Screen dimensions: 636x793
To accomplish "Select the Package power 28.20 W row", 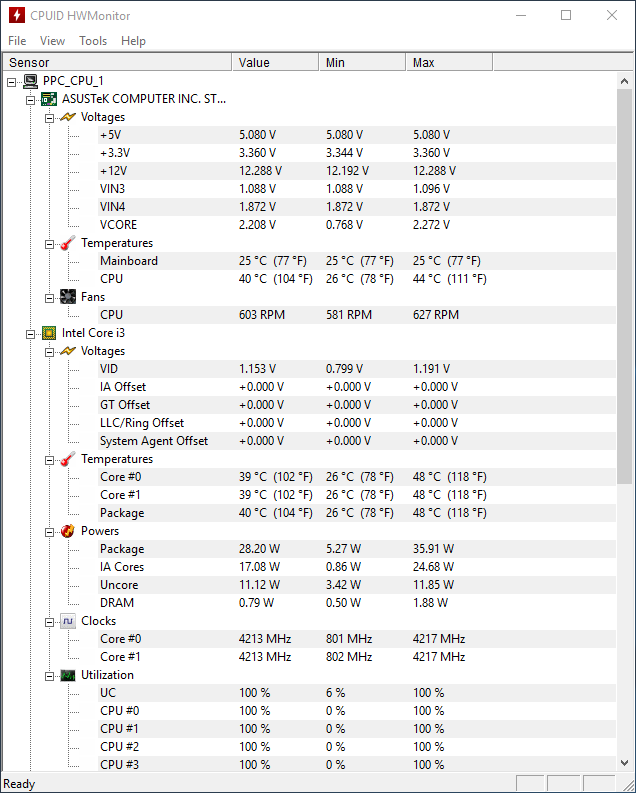I will click(x=357, y=549).
